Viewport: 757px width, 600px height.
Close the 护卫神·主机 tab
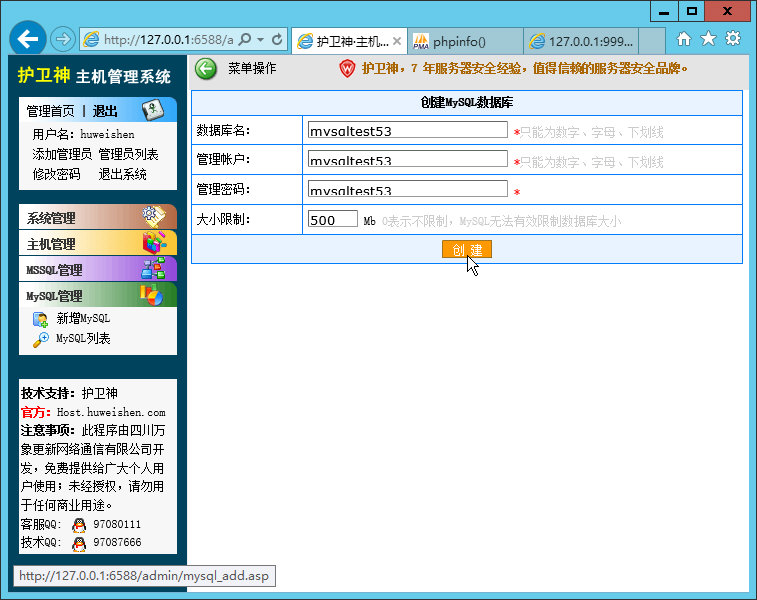coord(397,42)
